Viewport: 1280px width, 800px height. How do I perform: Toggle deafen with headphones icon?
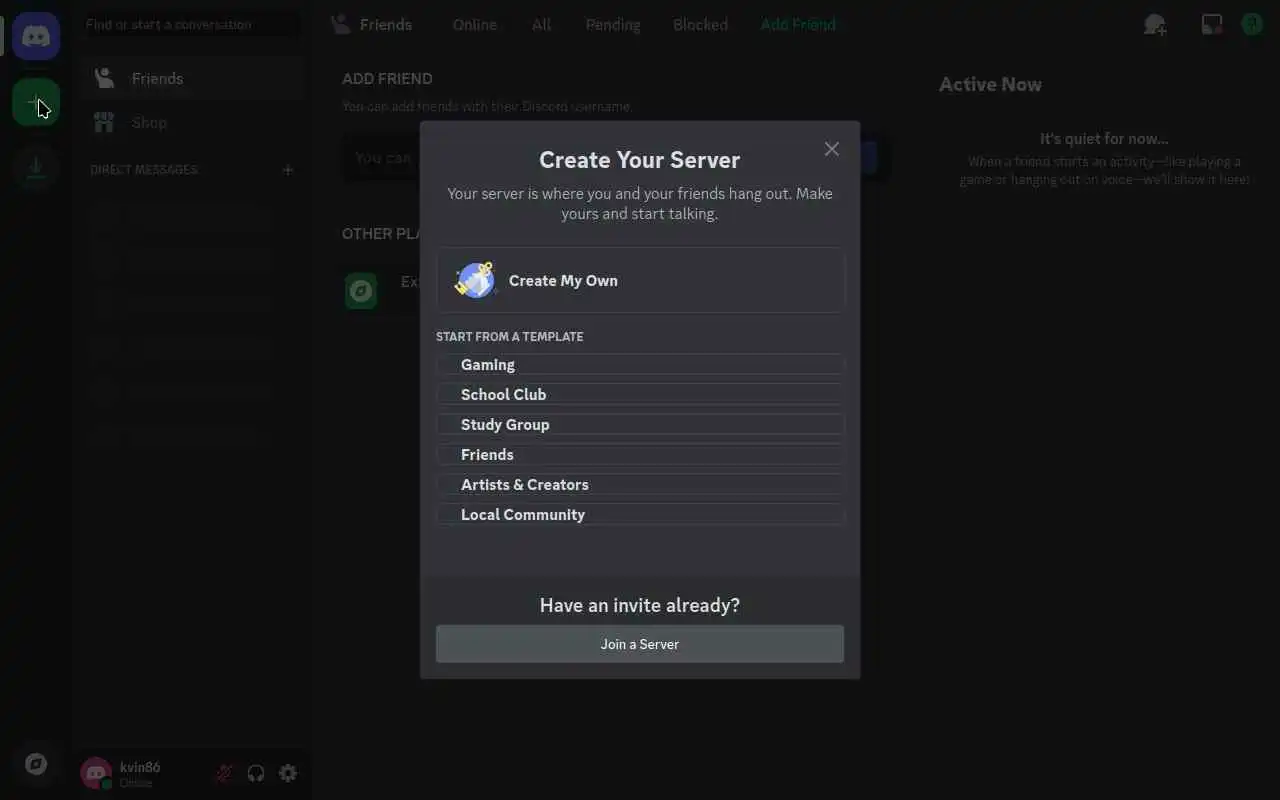[x=256, y=773]
